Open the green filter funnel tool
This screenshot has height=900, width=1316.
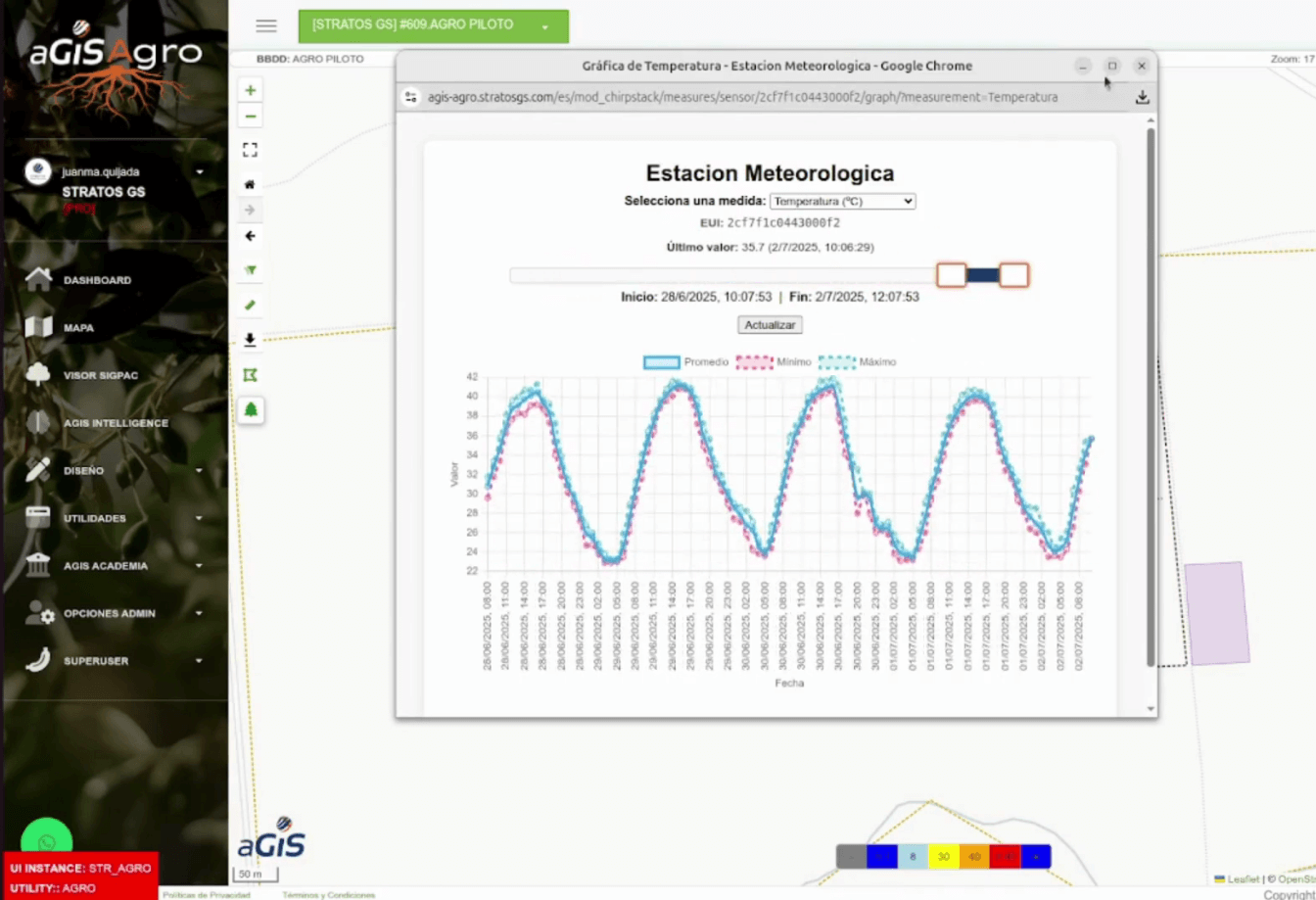pyautogui.click(x=251, y=270)
